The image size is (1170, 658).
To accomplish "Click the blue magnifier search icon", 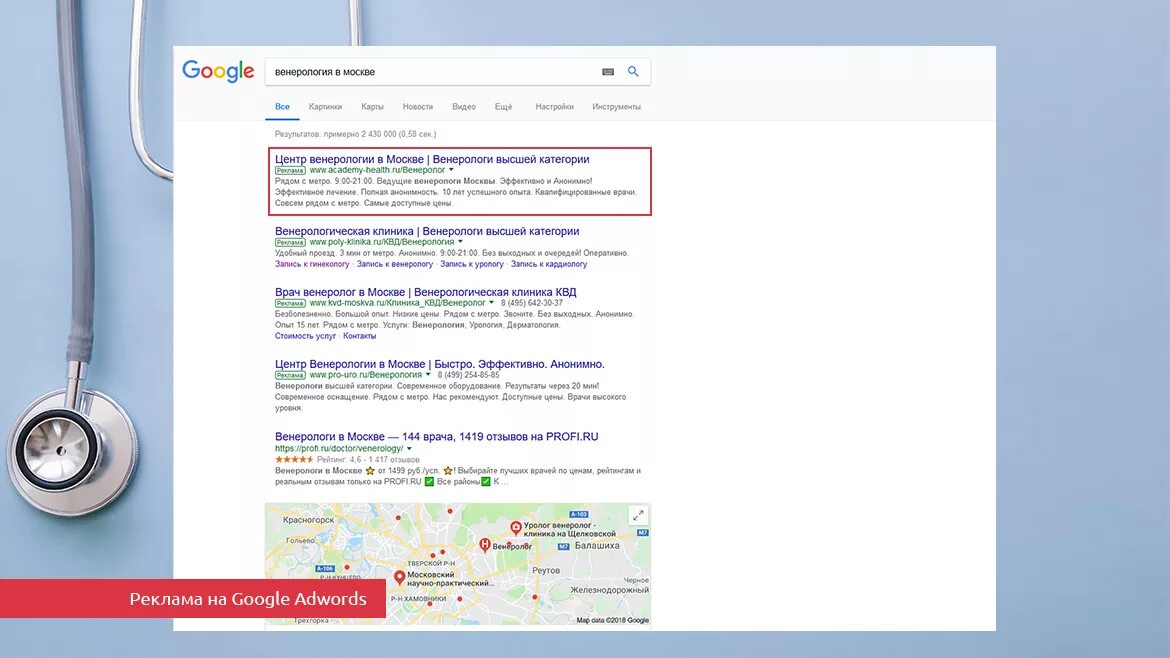I will click(633, 72).
